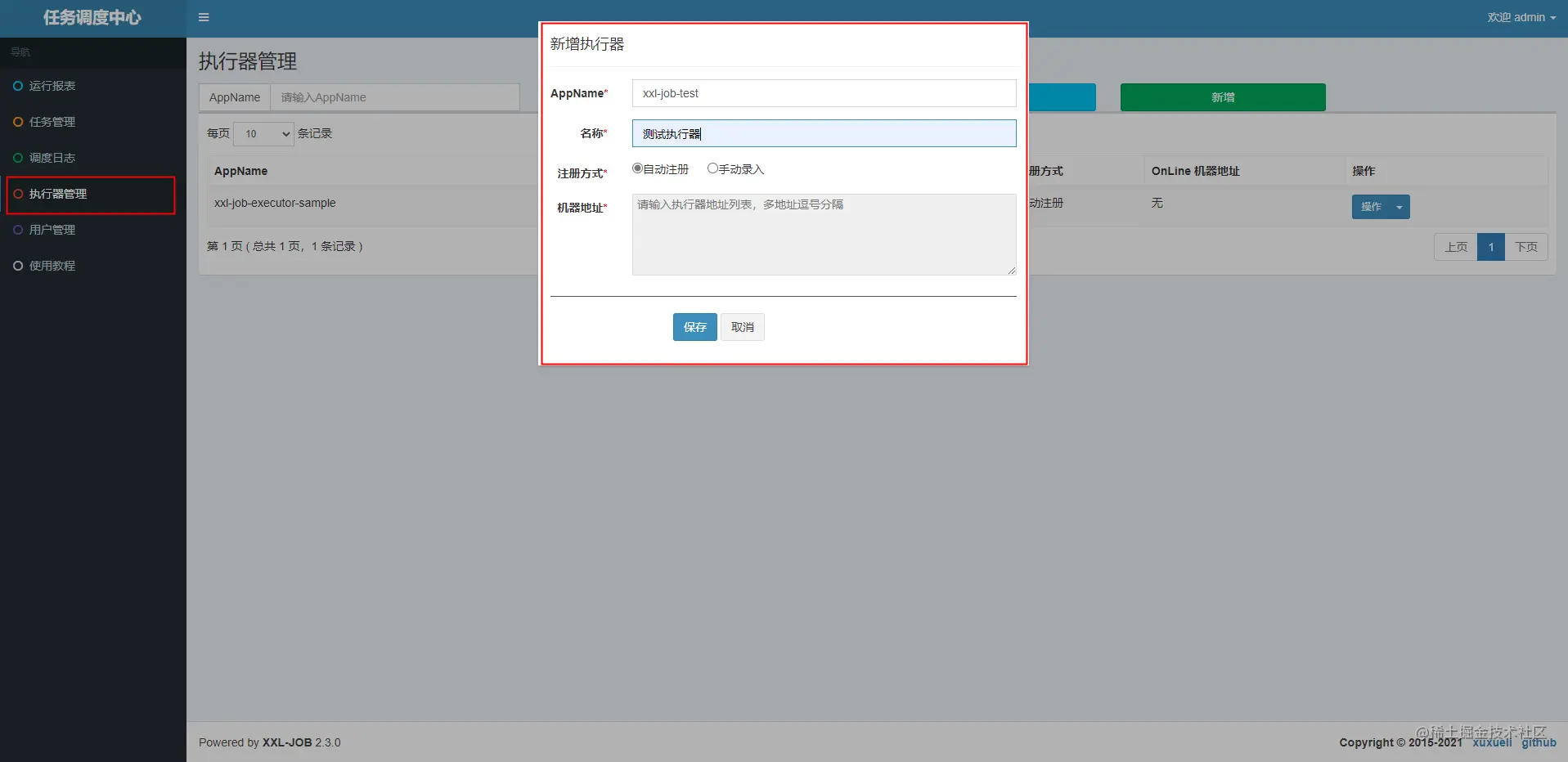The image size is (1568, 762).
Task: Open 调度日志 menu item
Action: (93, 158)
